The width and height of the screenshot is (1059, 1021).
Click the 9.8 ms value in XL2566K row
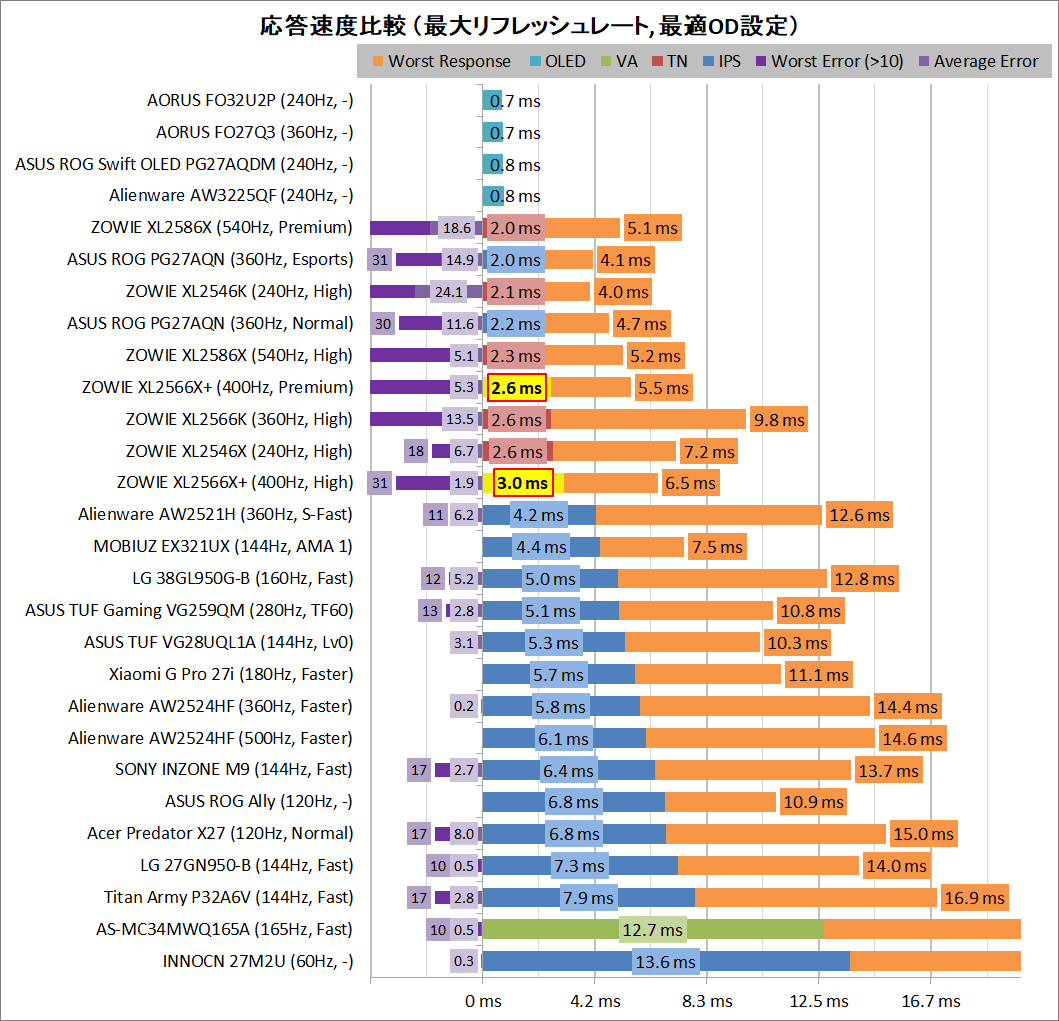tap(779, 420)
